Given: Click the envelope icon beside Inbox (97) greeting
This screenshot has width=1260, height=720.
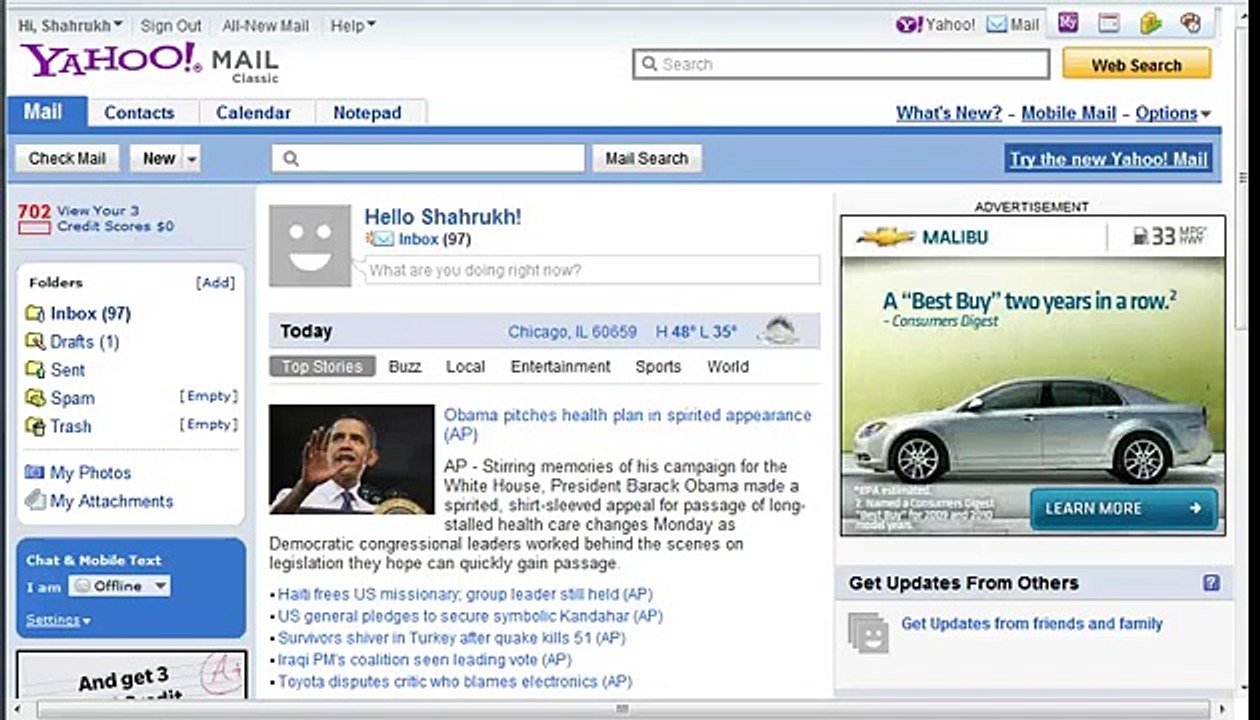Looking at the screenshot, I should click(x=380, y=239).
